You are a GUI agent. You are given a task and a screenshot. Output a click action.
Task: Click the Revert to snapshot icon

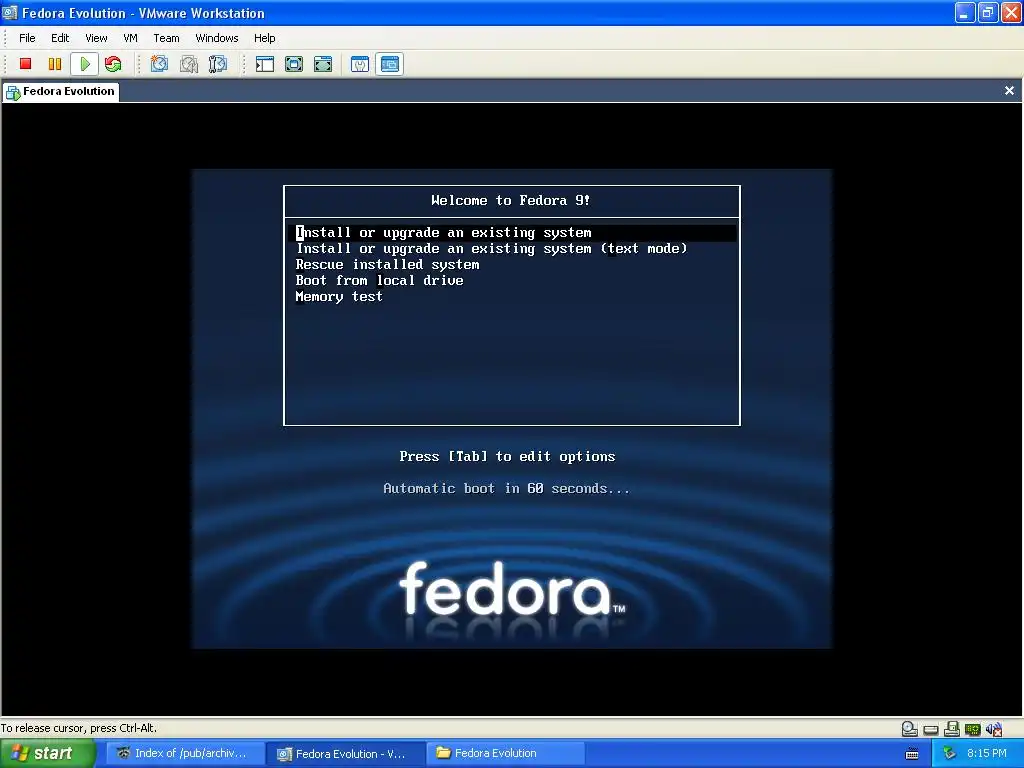click(189, 64)
